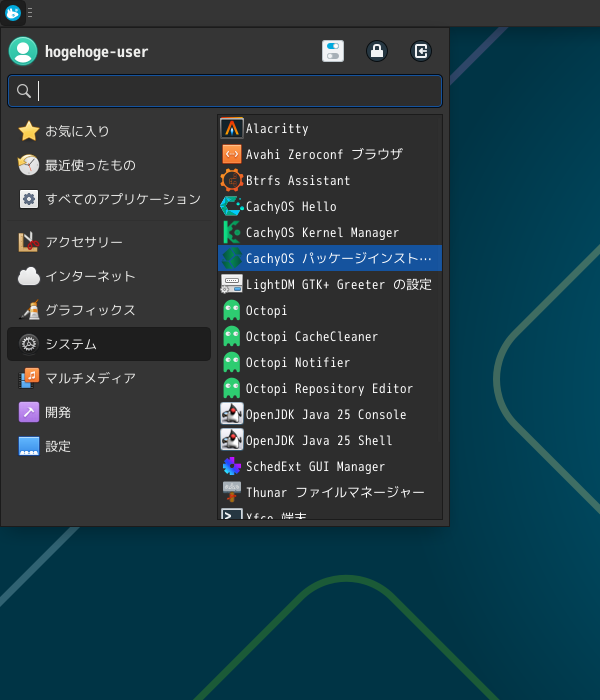This screenshot has height=700, width=600.
Task: Click the panel handle dots beside launcher
Action: 30,12
